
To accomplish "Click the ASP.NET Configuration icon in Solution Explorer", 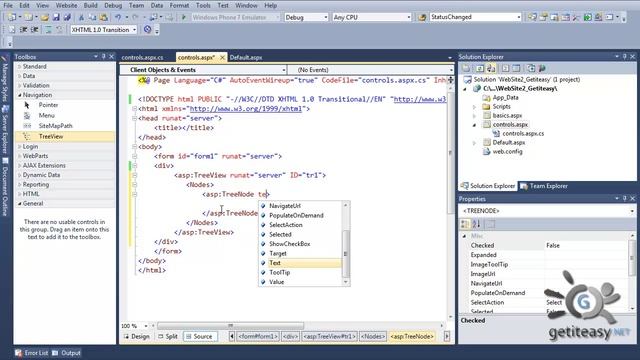I will click(542, 68).
